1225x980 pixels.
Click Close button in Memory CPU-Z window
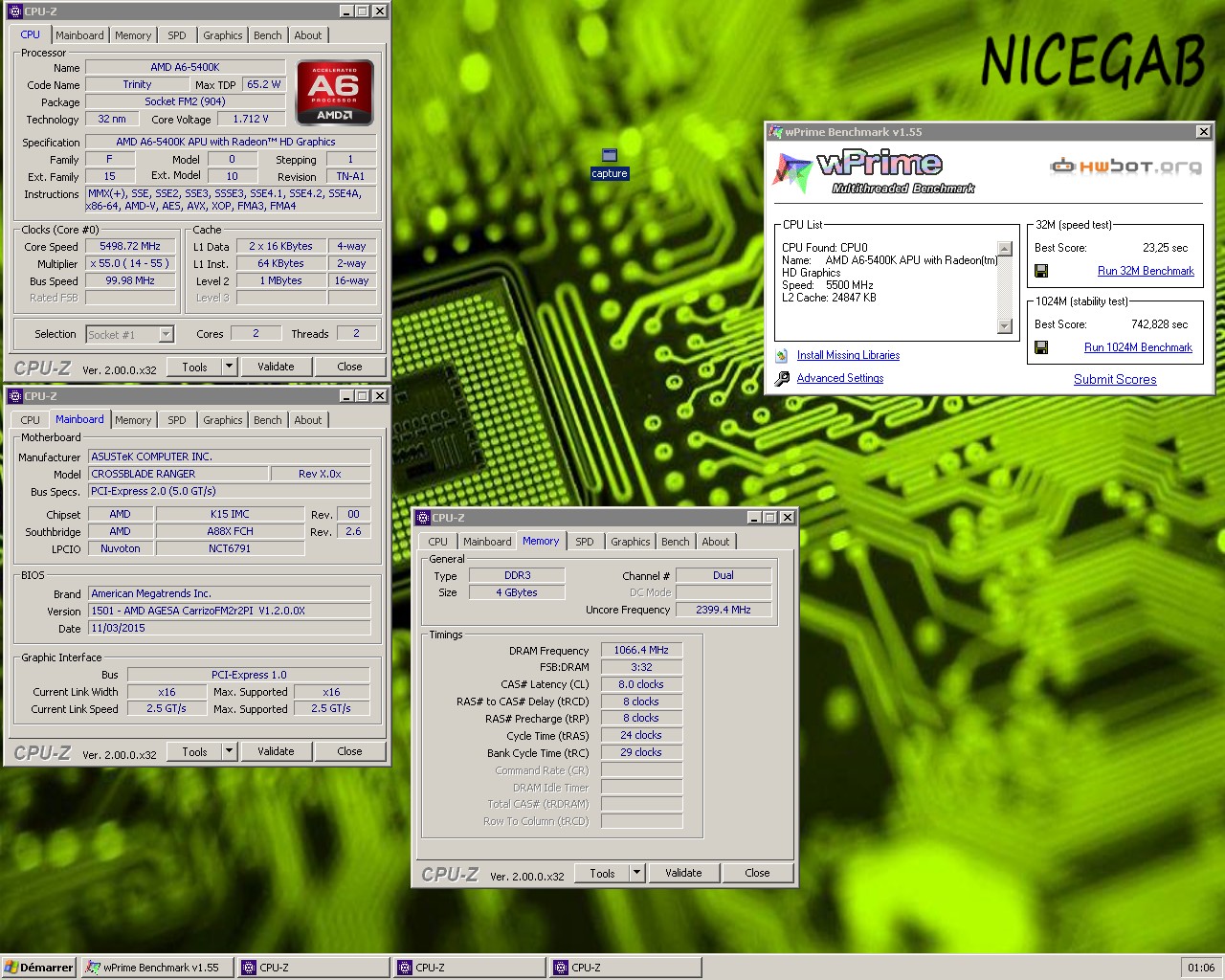[x=757, y=873]
